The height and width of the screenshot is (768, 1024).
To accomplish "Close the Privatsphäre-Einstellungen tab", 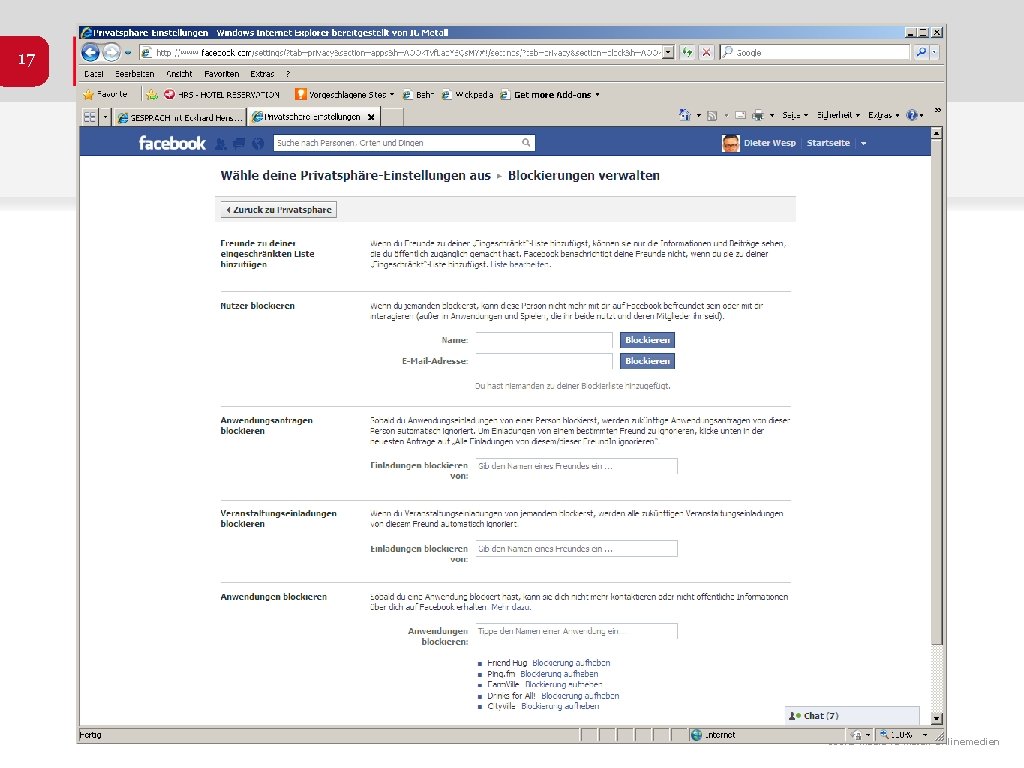I will point(371,117).
